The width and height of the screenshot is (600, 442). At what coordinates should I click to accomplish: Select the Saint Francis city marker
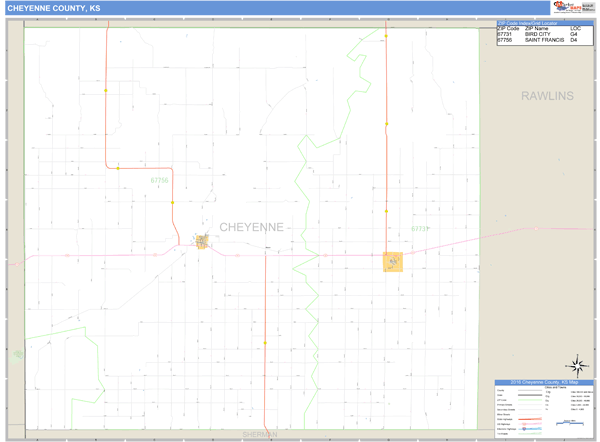tap(202, 242)
